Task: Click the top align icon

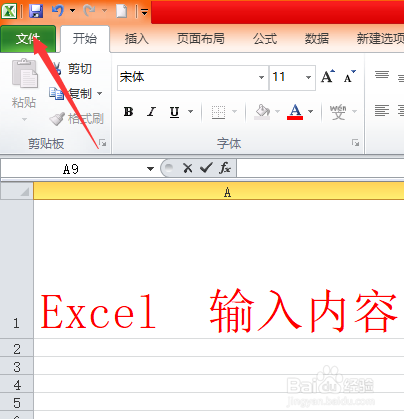Action: (382, 75)
